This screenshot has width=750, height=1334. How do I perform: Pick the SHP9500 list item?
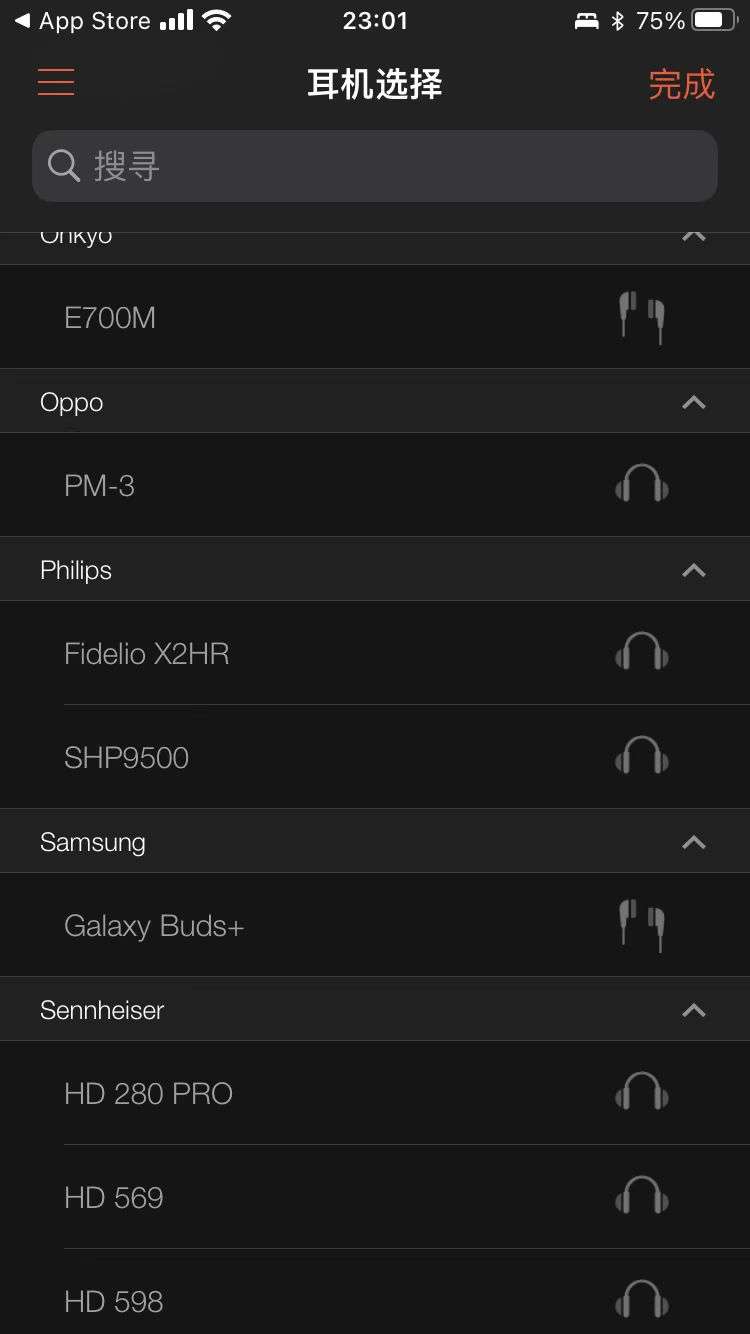click(x=127, y=758)
